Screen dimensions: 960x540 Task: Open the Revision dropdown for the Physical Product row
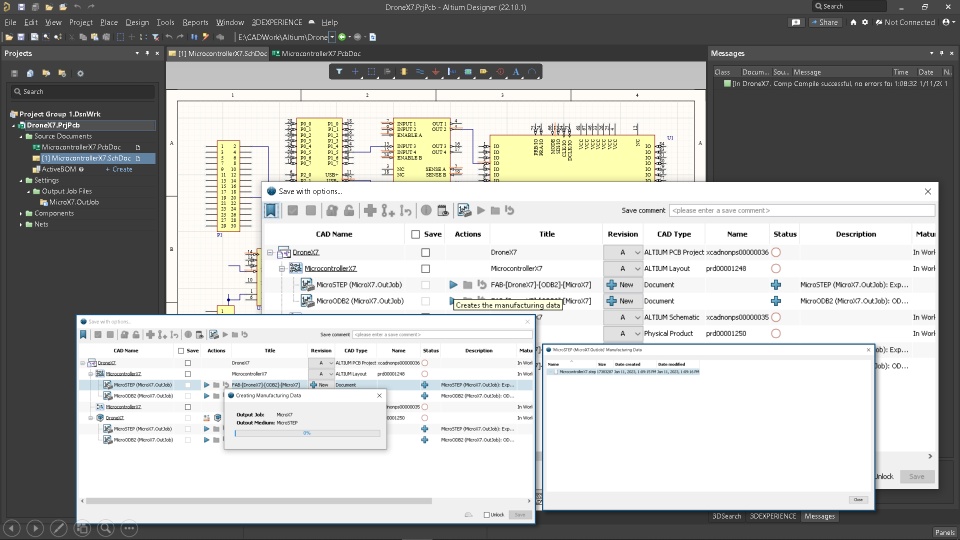tap(623, 334)
